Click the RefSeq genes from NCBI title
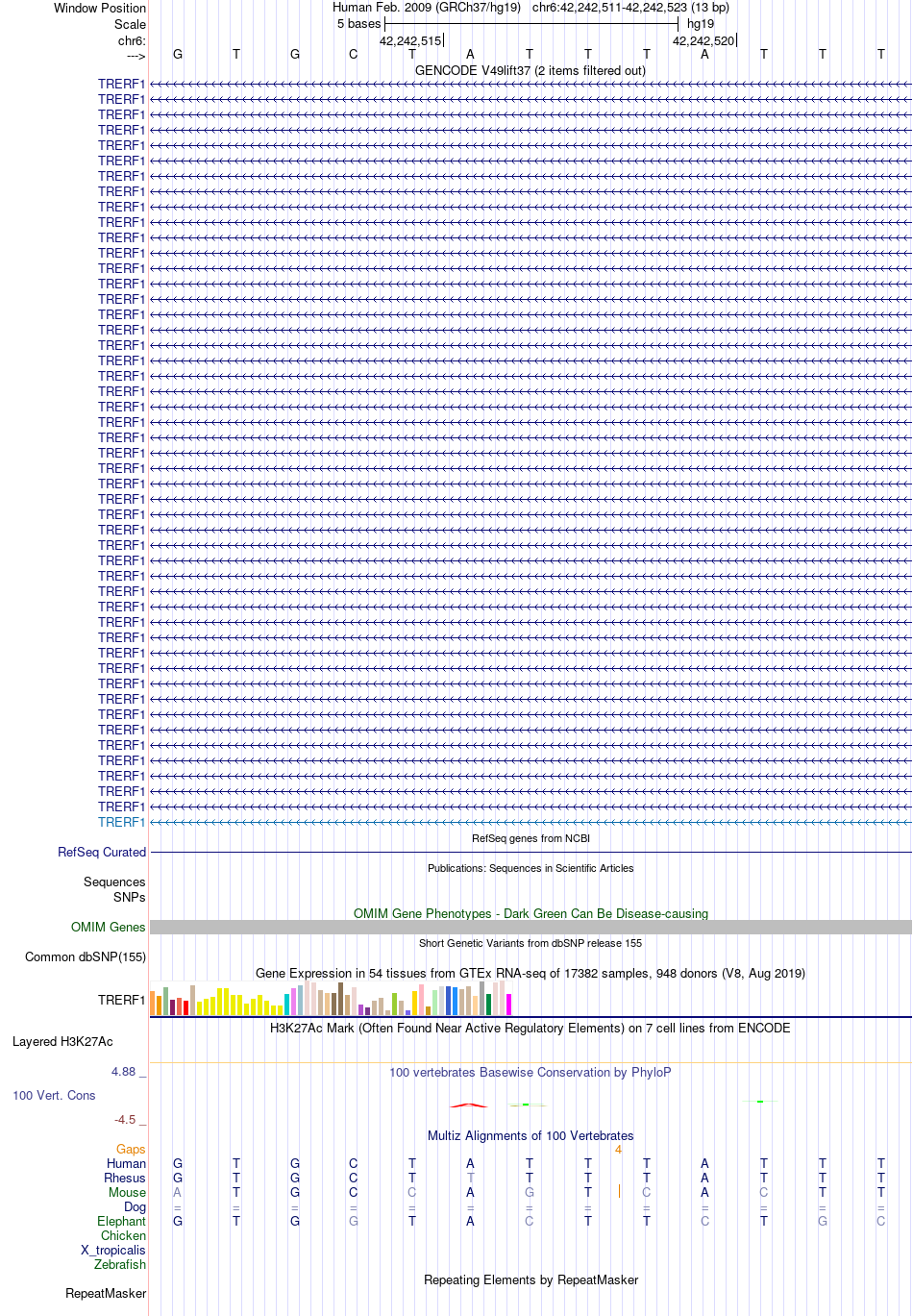Image resolution: width=913 pixels, height=1316 pixels. click(x=531, y=838)
